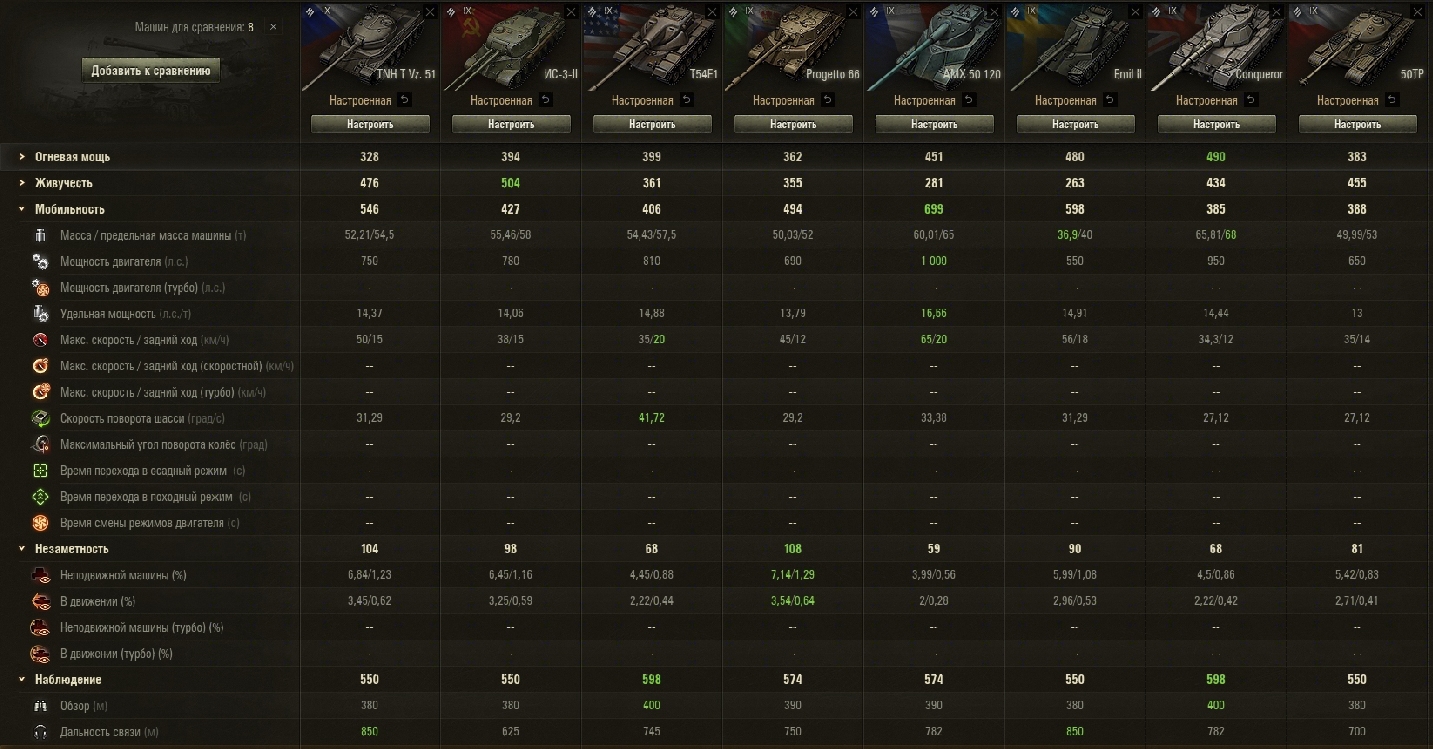The width and height of the screenshot is (1433, 749).
Task: Click the Добавить к сравнению button
Action: pyautogui.click(x=150, y=71)
